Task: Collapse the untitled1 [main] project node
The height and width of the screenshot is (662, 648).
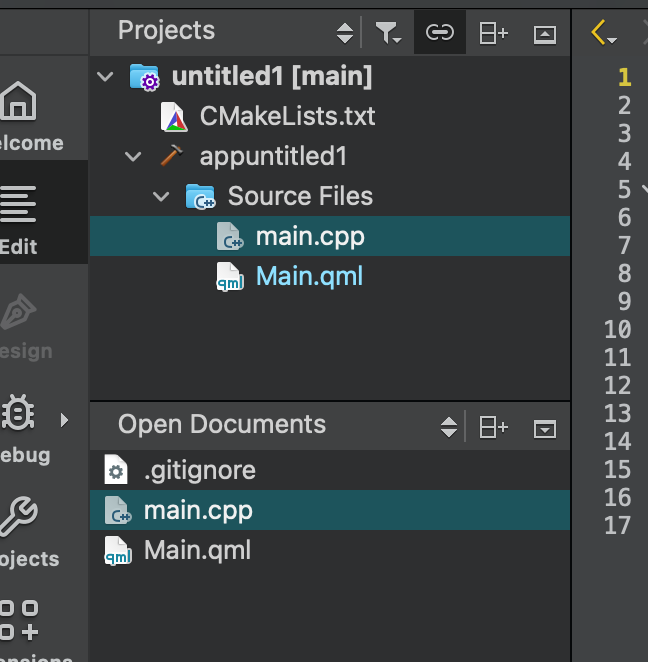Action: (107, 77)
